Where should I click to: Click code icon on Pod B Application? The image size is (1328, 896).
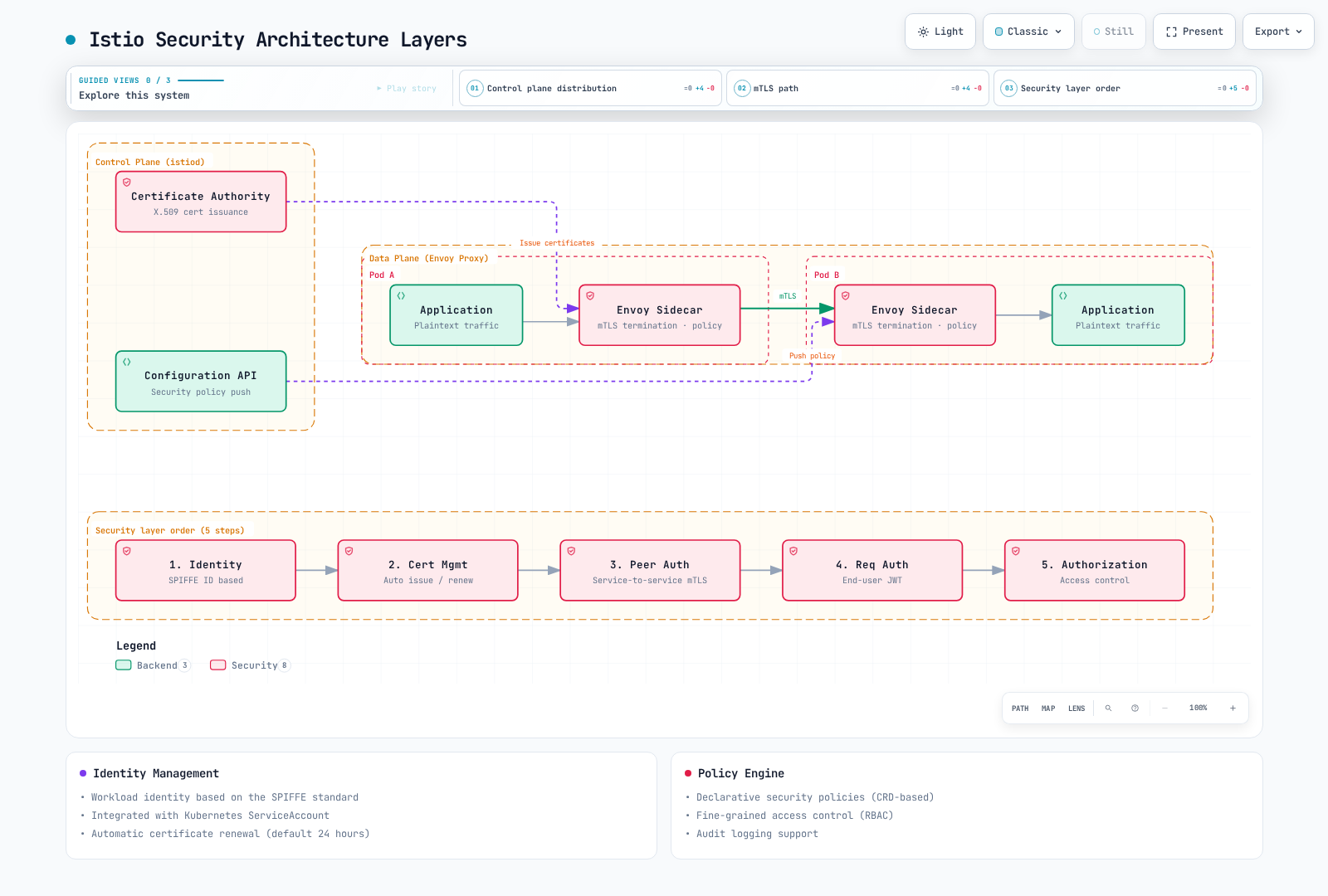click(1063, 296)
